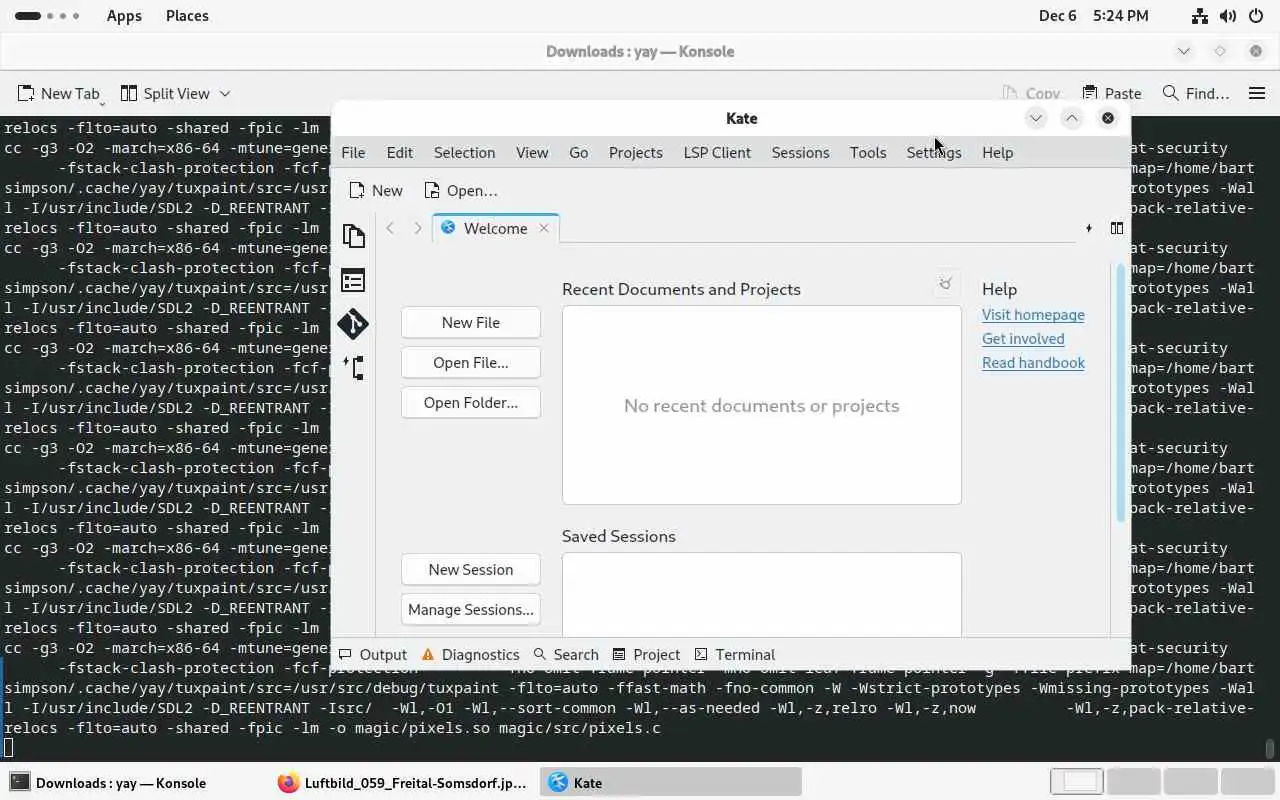
Task: Open the Selection menu
Action: pos(464,152)
